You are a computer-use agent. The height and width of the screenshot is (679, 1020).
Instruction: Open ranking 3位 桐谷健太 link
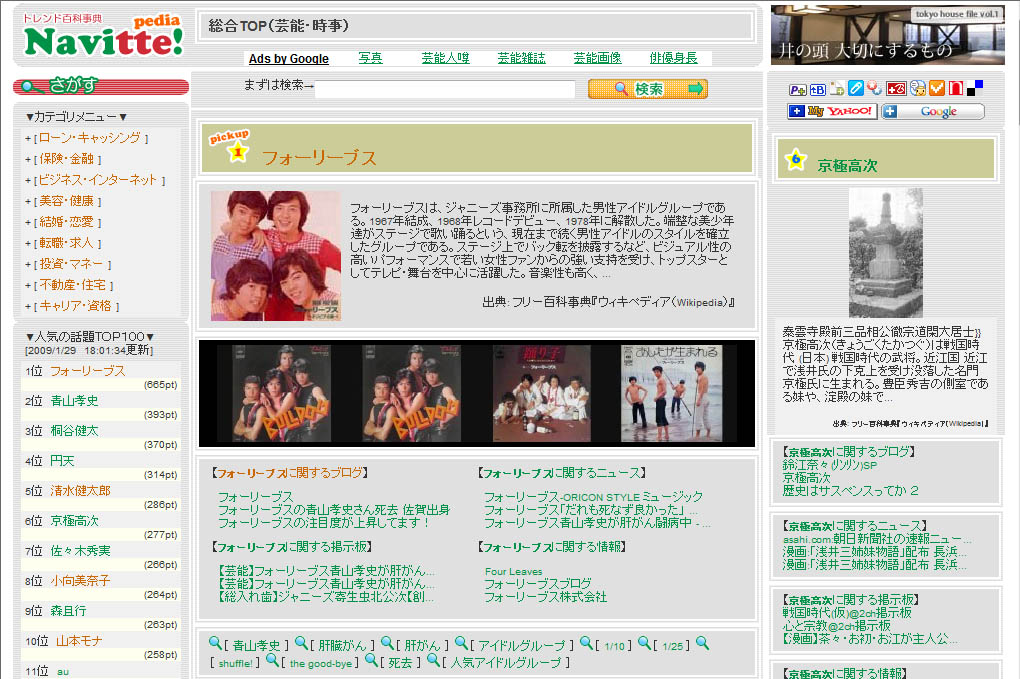[75, 431]
